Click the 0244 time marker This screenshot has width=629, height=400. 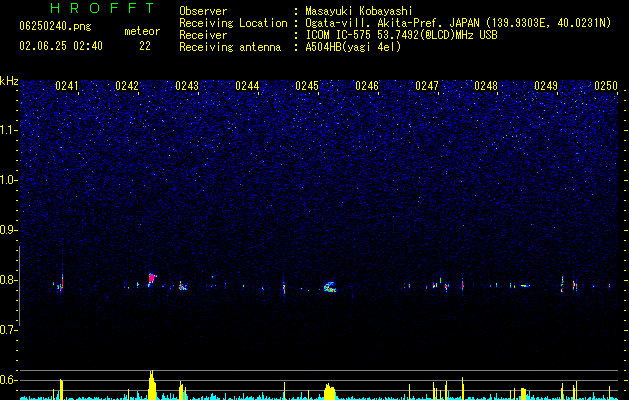click(x=247, y=86)
